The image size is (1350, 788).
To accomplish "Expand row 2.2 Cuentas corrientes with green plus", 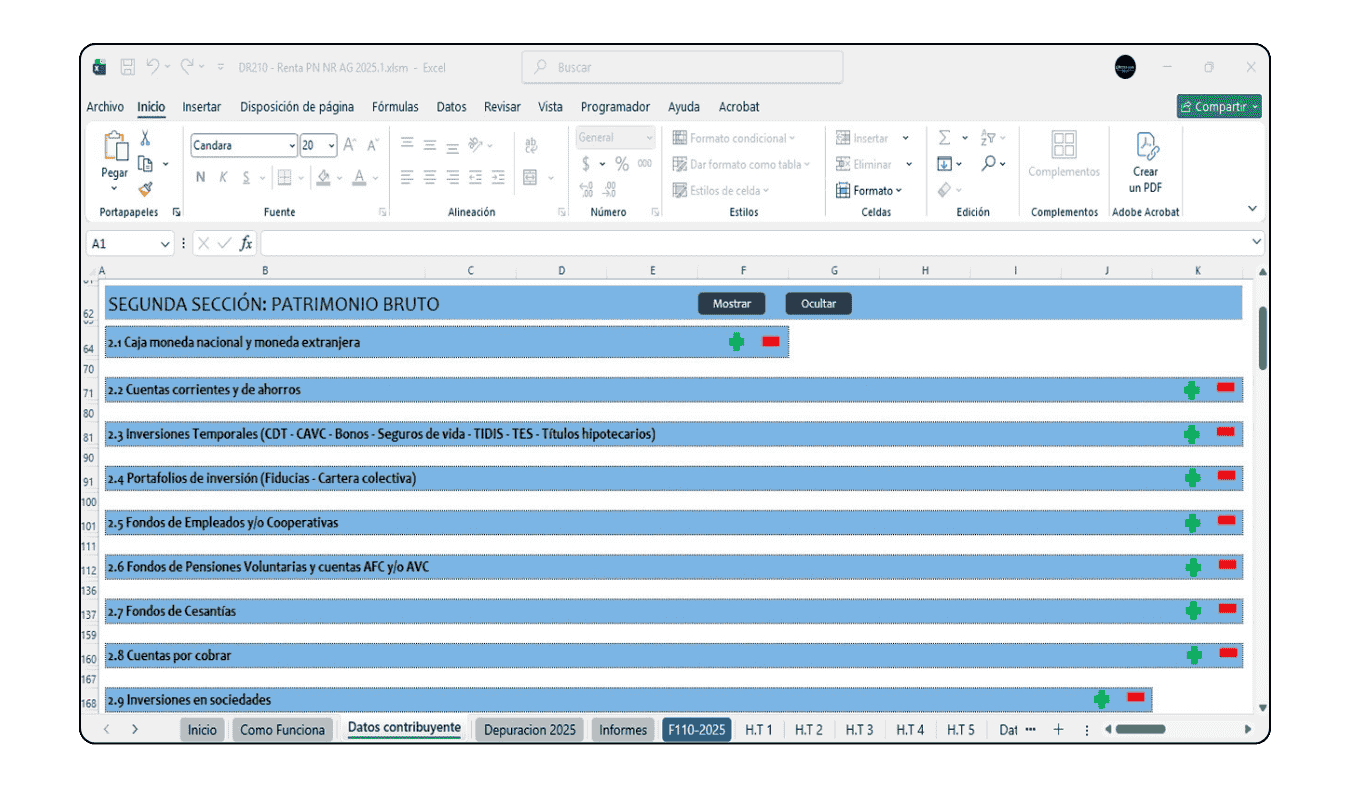I will [x=1191, y=390].
